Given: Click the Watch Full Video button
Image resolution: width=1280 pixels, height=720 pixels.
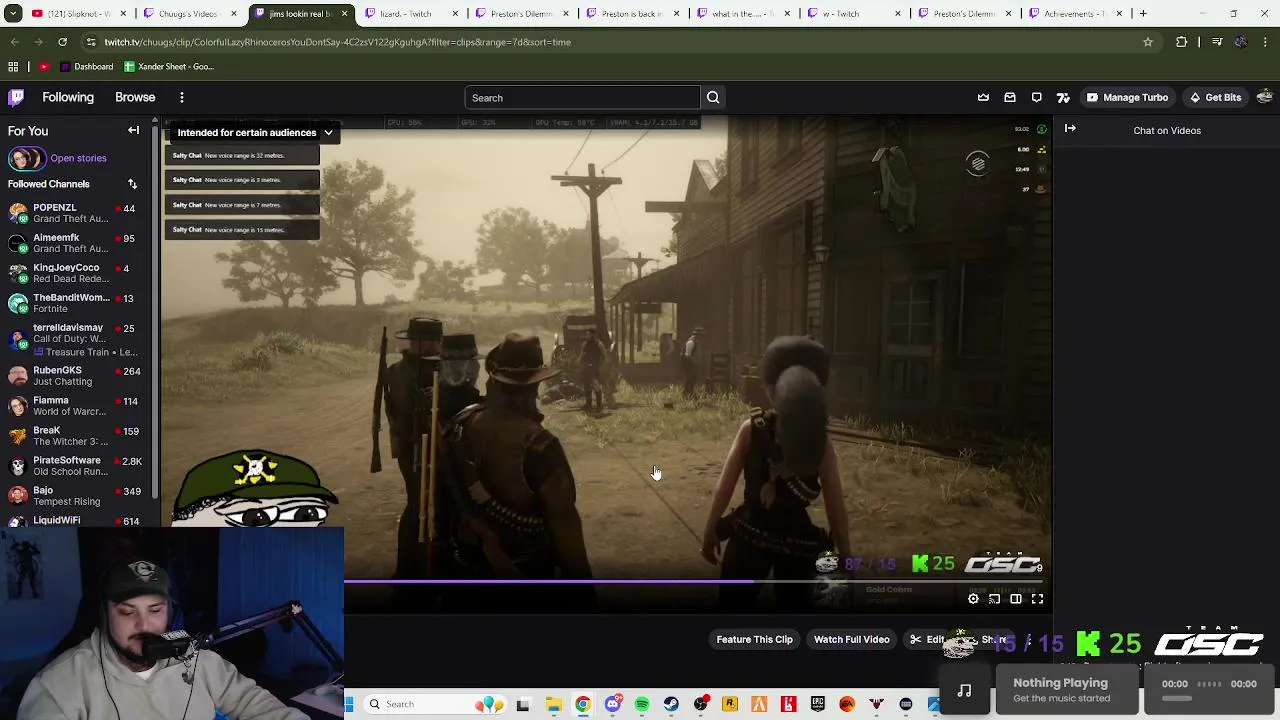Looking at the screenshot, I should click(851, 640).
